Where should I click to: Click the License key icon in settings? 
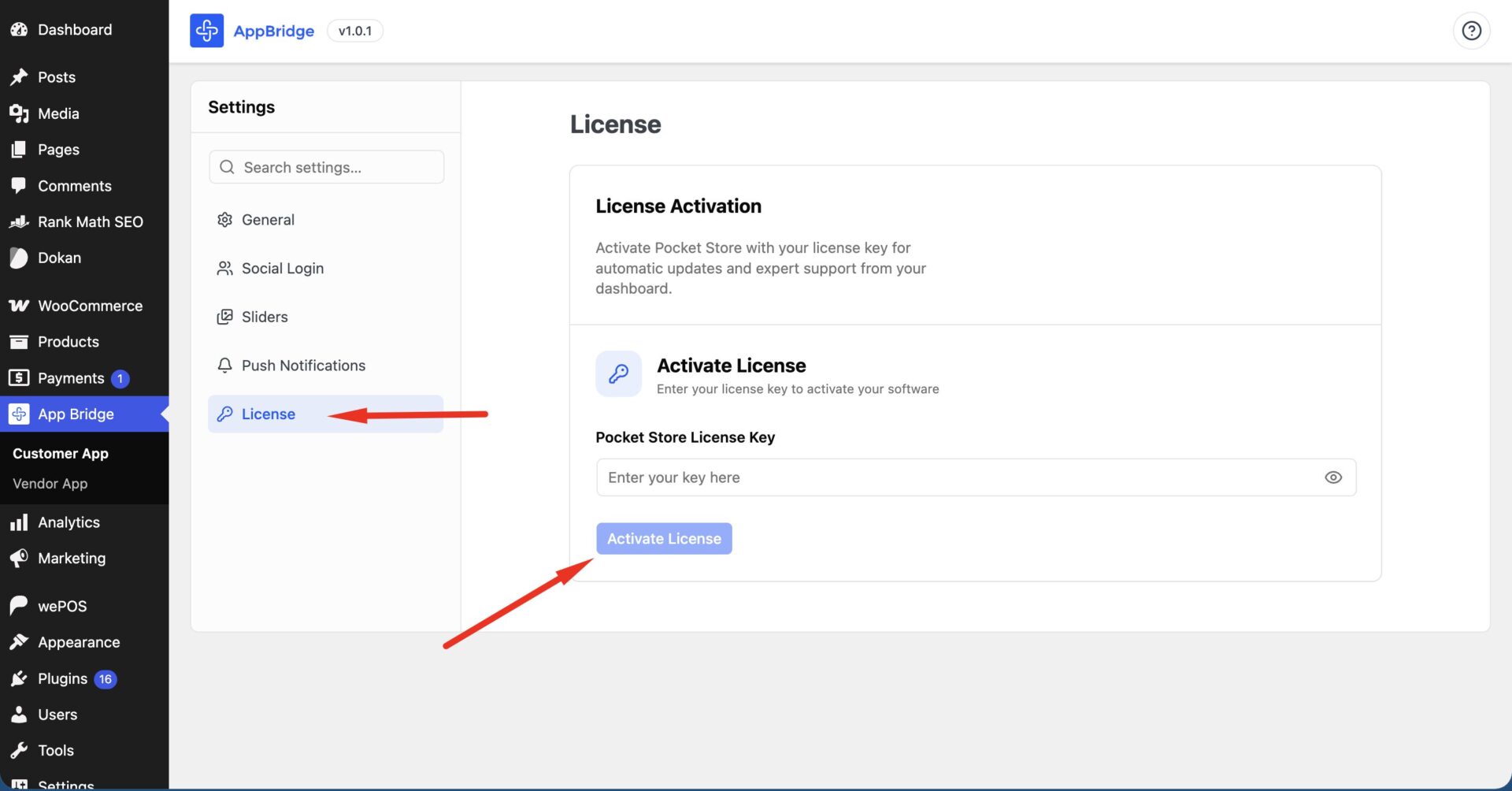[x=224, y=414]
